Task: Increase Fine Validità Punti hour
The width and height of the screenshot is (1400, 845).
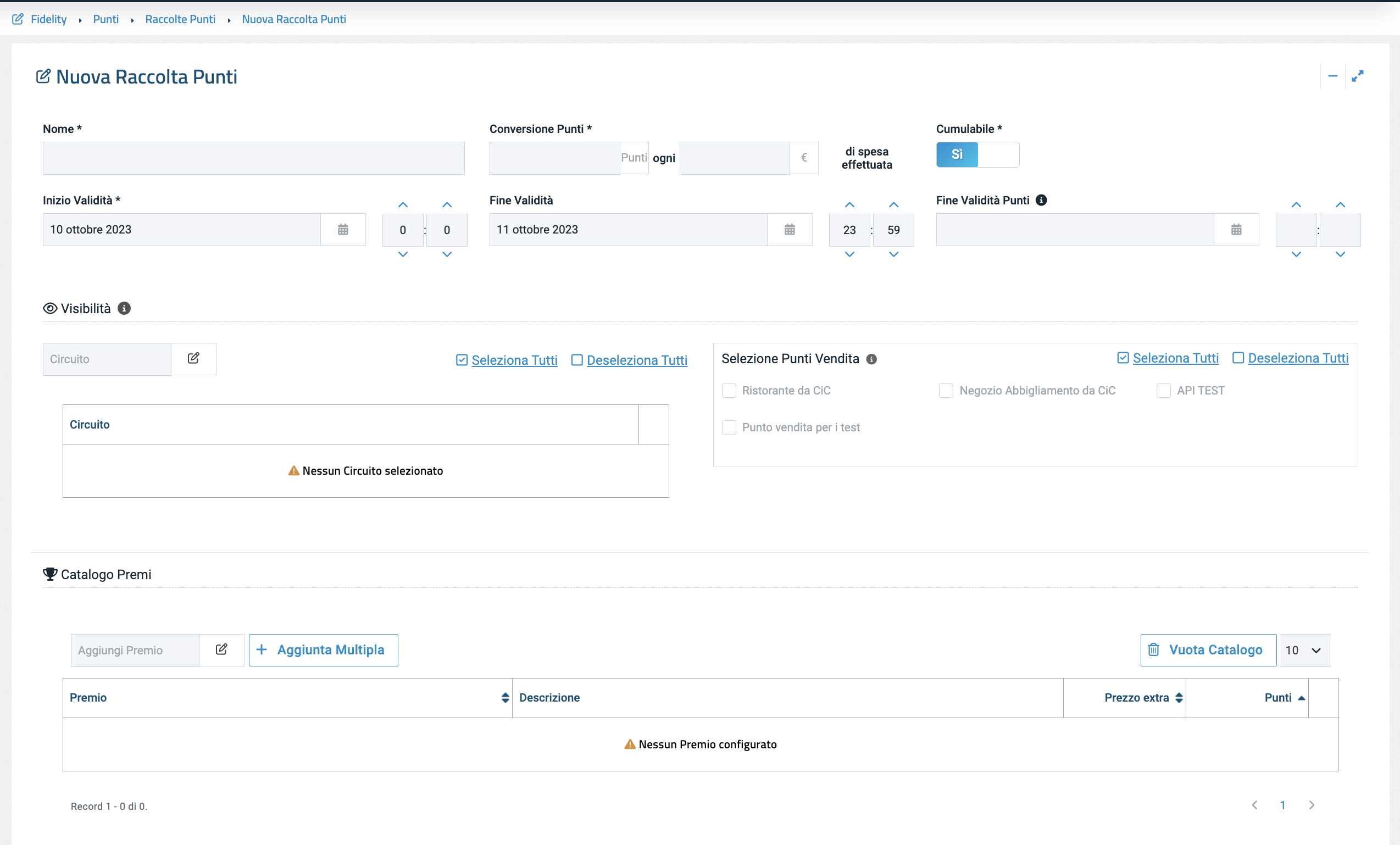Action: pyautogui.click(x=1296, y=204)
